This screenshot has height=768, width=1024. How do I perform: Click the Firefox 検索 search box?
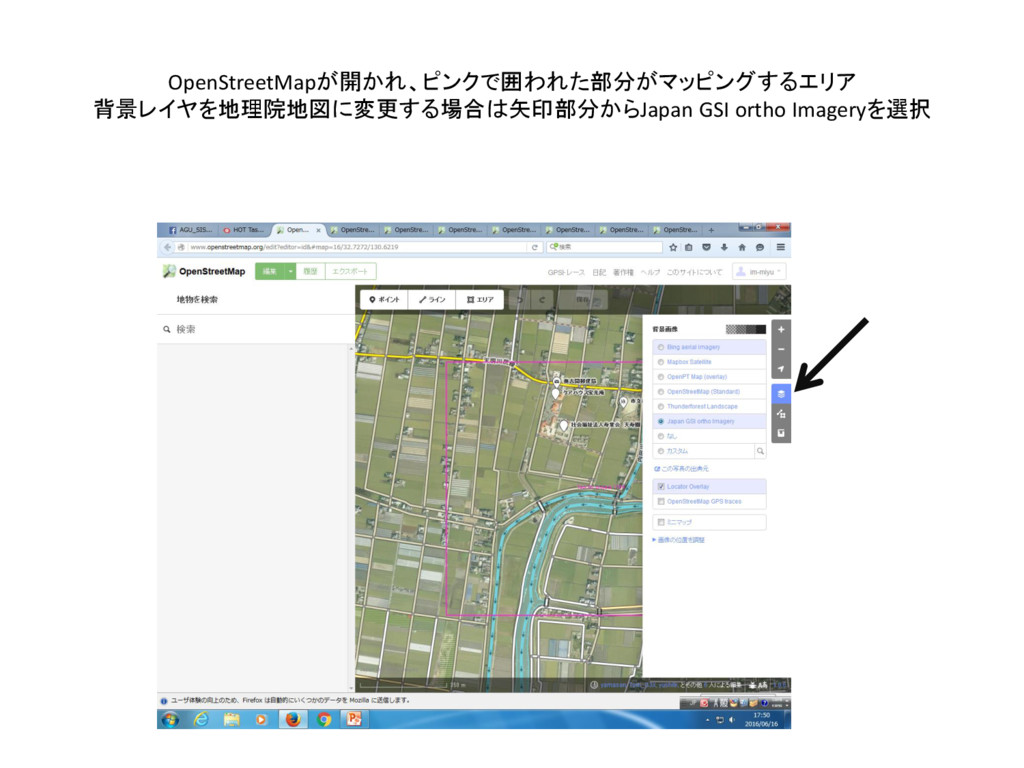pos(604,248)
